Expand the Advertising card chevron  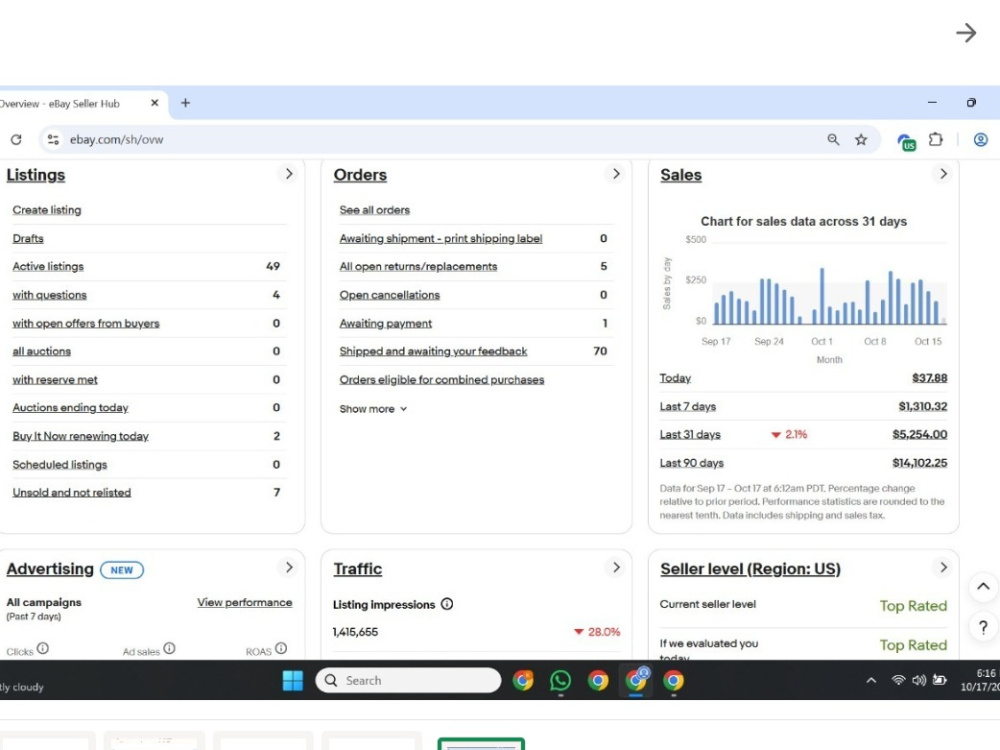click(x=289, y=567)
